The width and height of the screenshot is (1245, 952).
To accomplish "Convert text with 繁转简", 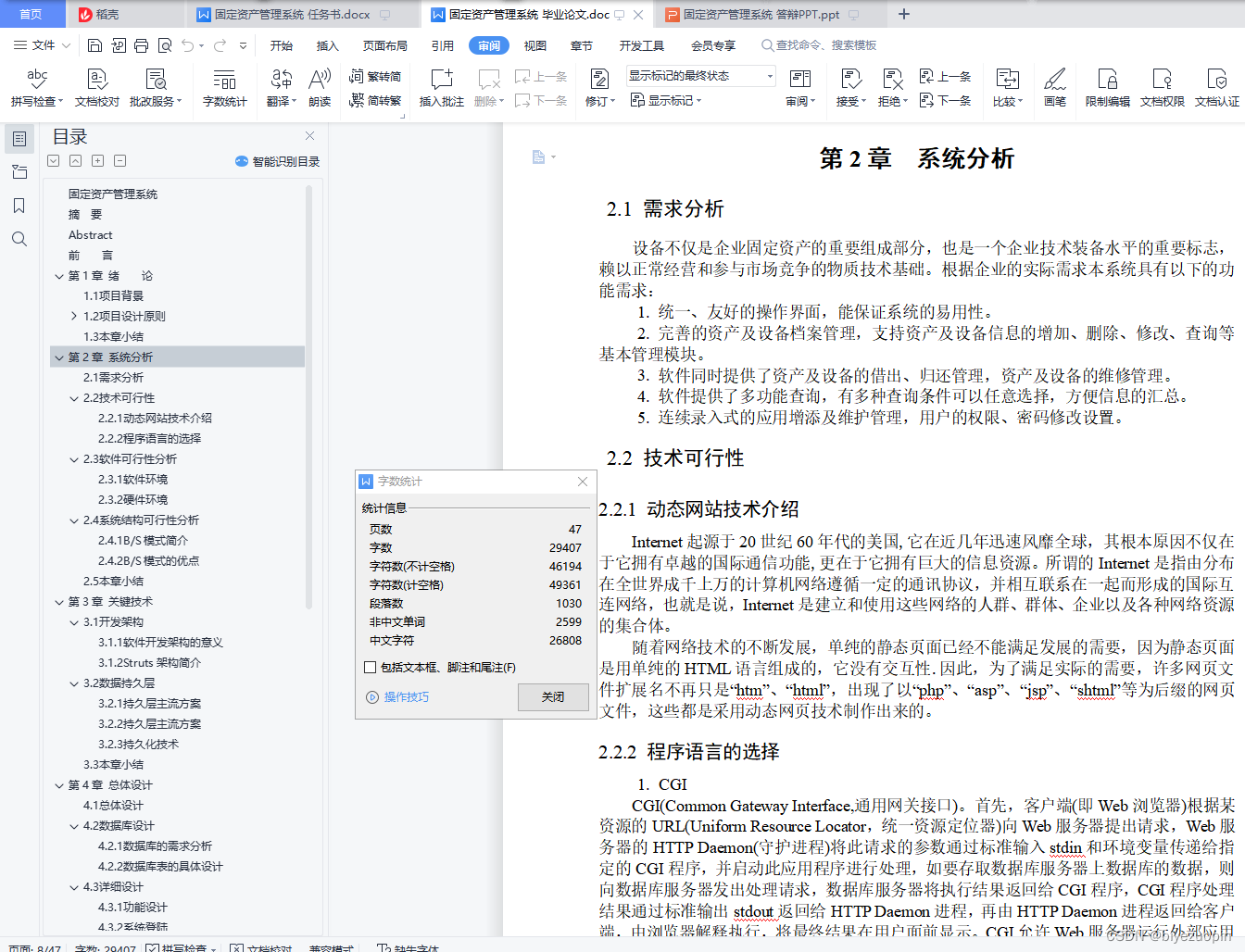I will tap(375, 76).
